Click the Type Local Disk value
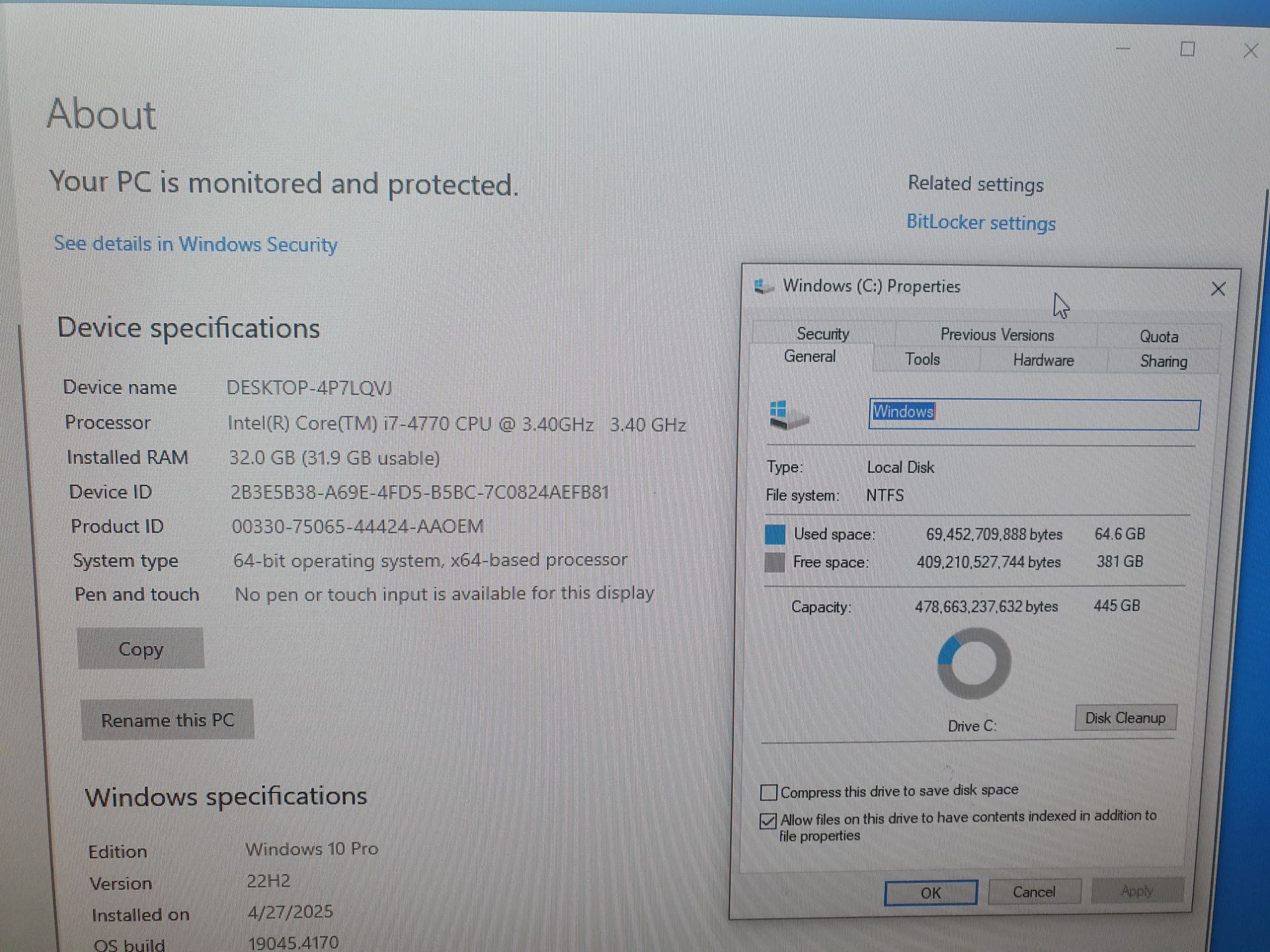Image resolution: width=1270 pixels, height=952 pixels. [x=900, y=468]
